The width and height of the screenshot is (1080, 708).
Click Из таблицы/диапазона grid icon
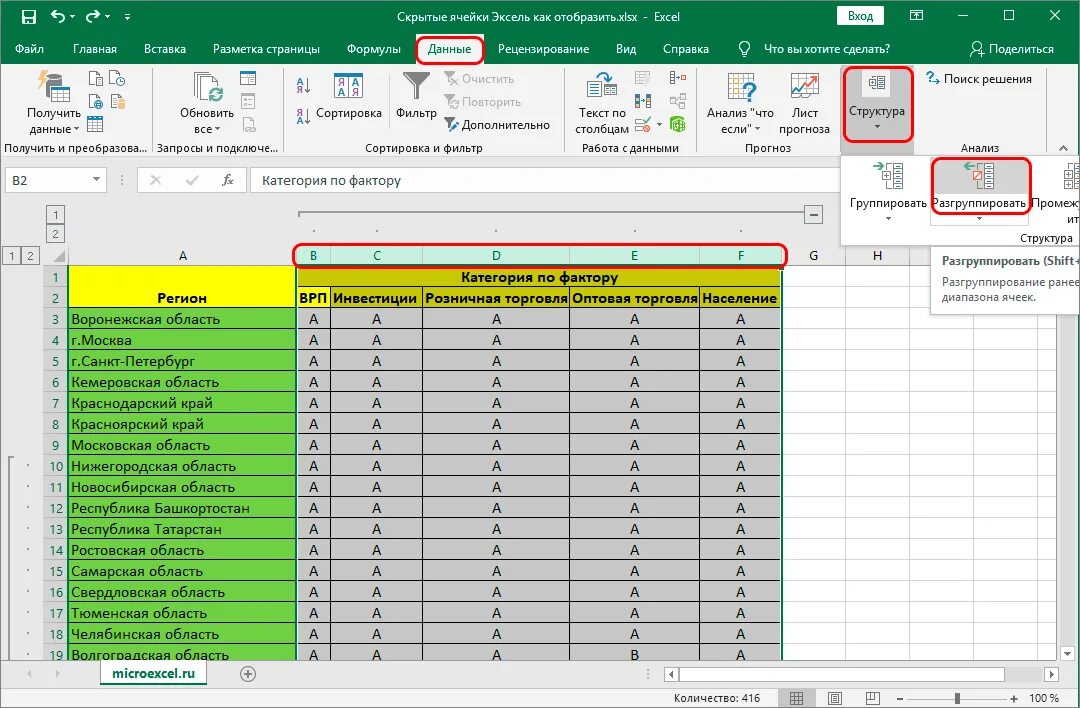[95, 124]
